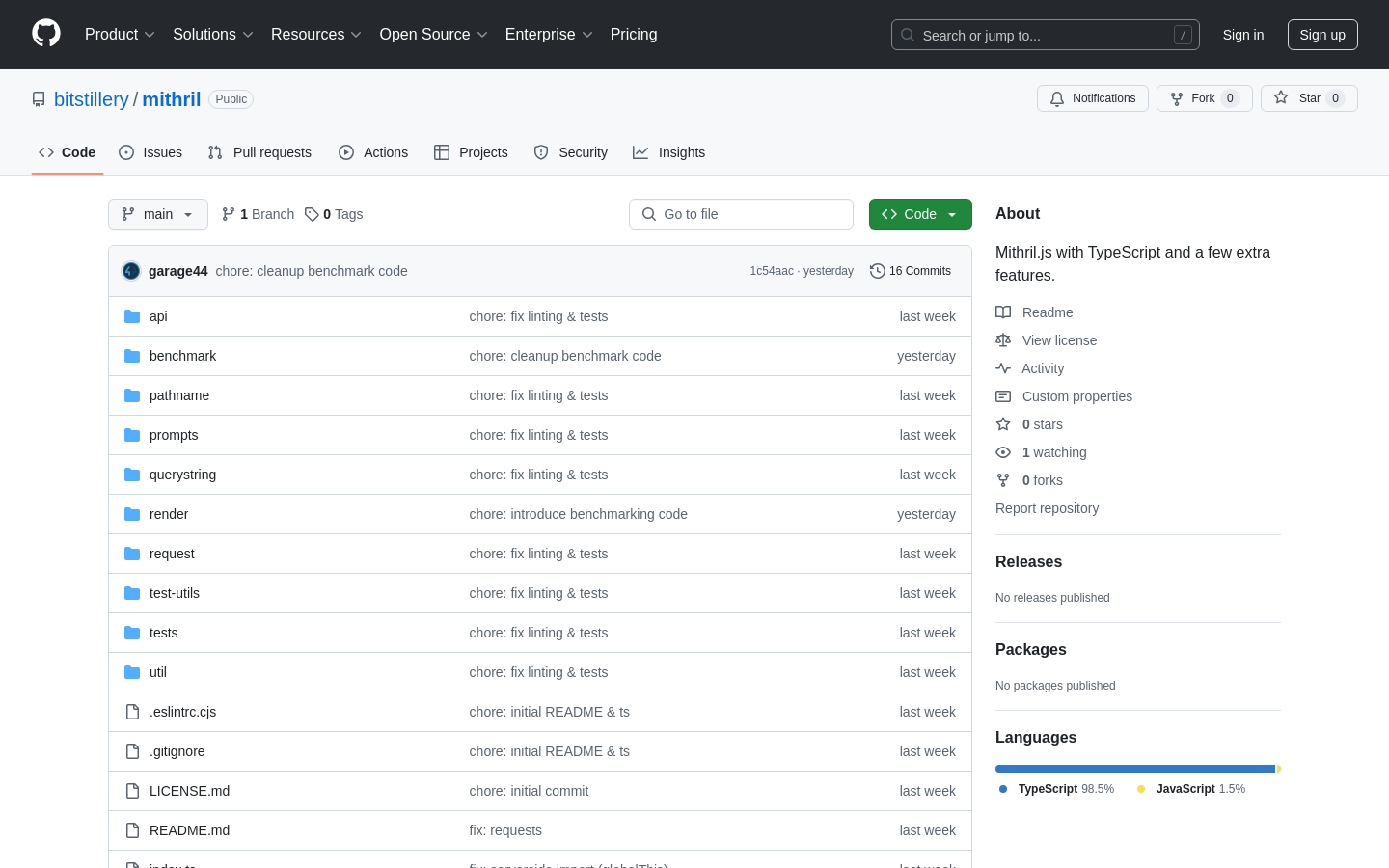Focus the Go to file search box
Screen dimensions: 1389x868
click(x=741, y=214)
